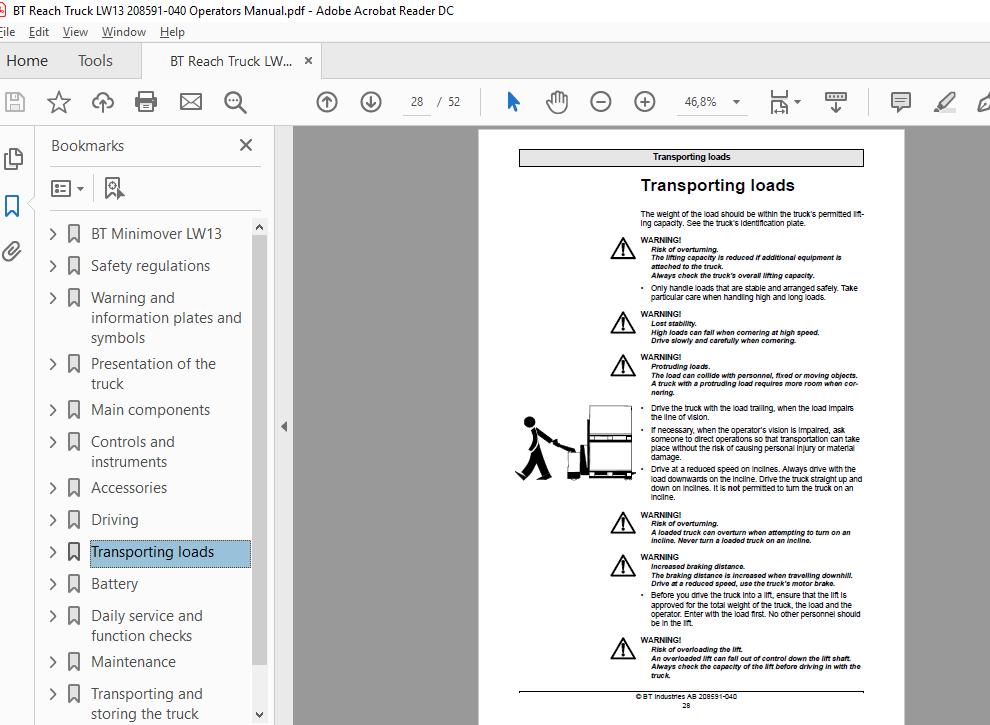Open the attachments paperclip panel
This screenshot has height=725, width=990.
pyautogui.click(x=12, y=251)
